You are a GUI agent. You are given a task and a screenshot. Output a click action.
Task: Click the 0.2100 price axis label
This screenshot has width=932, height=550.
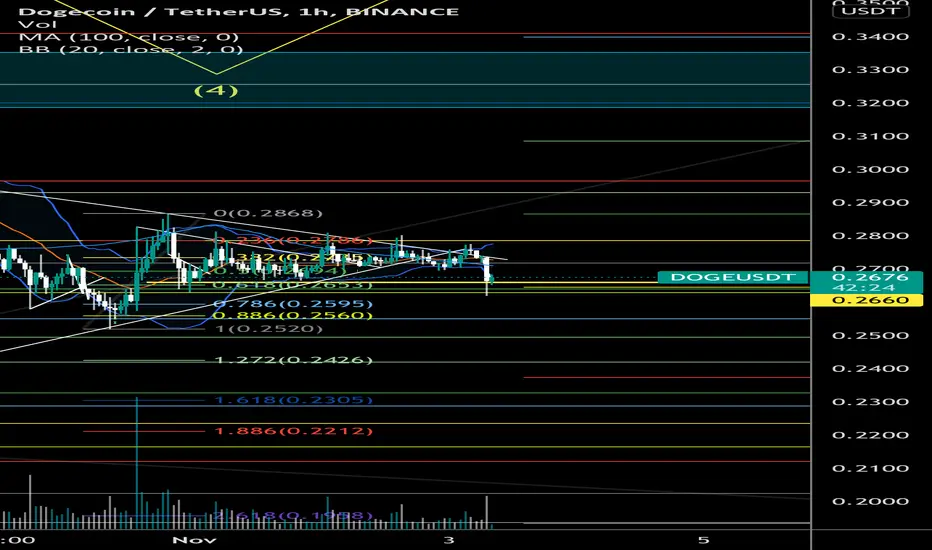[870, 469]
